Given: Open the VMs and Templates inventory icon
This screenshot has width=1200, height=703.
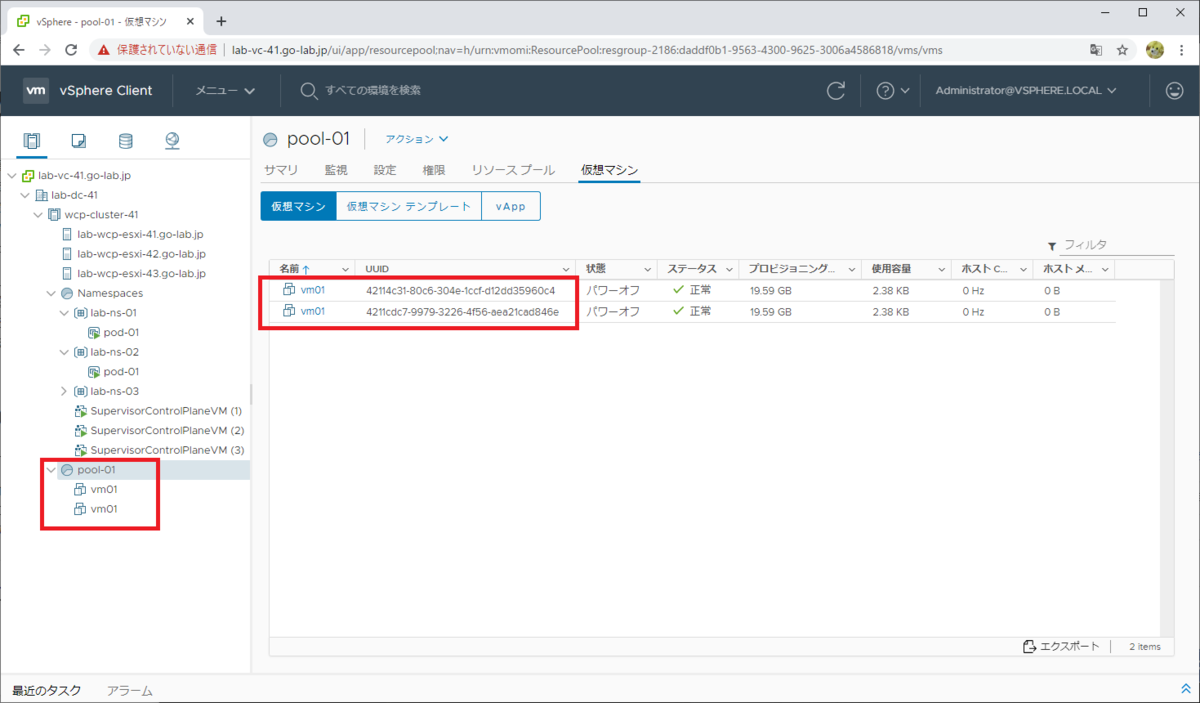Looking at the screenshot, I should pos(78,141).
